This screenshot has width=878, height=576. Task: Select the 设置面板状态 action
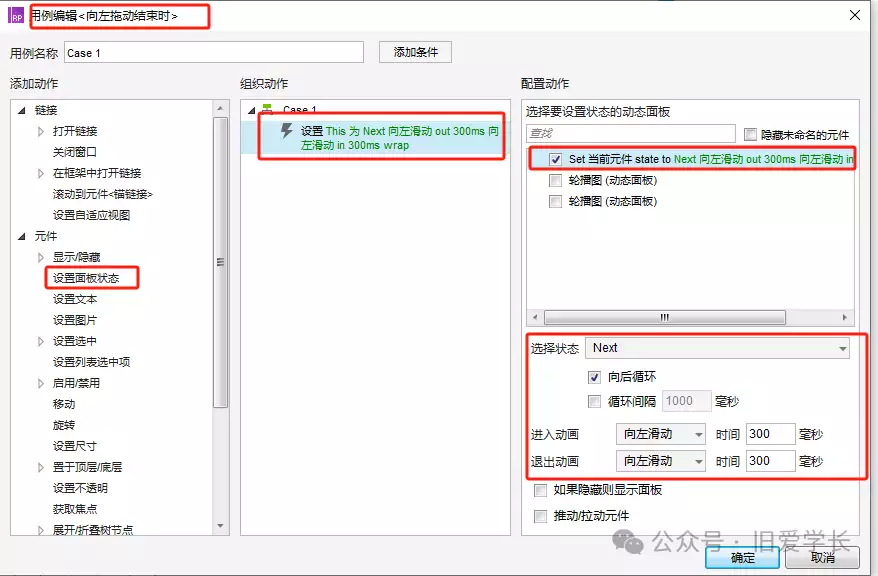(x=86, y=278)
